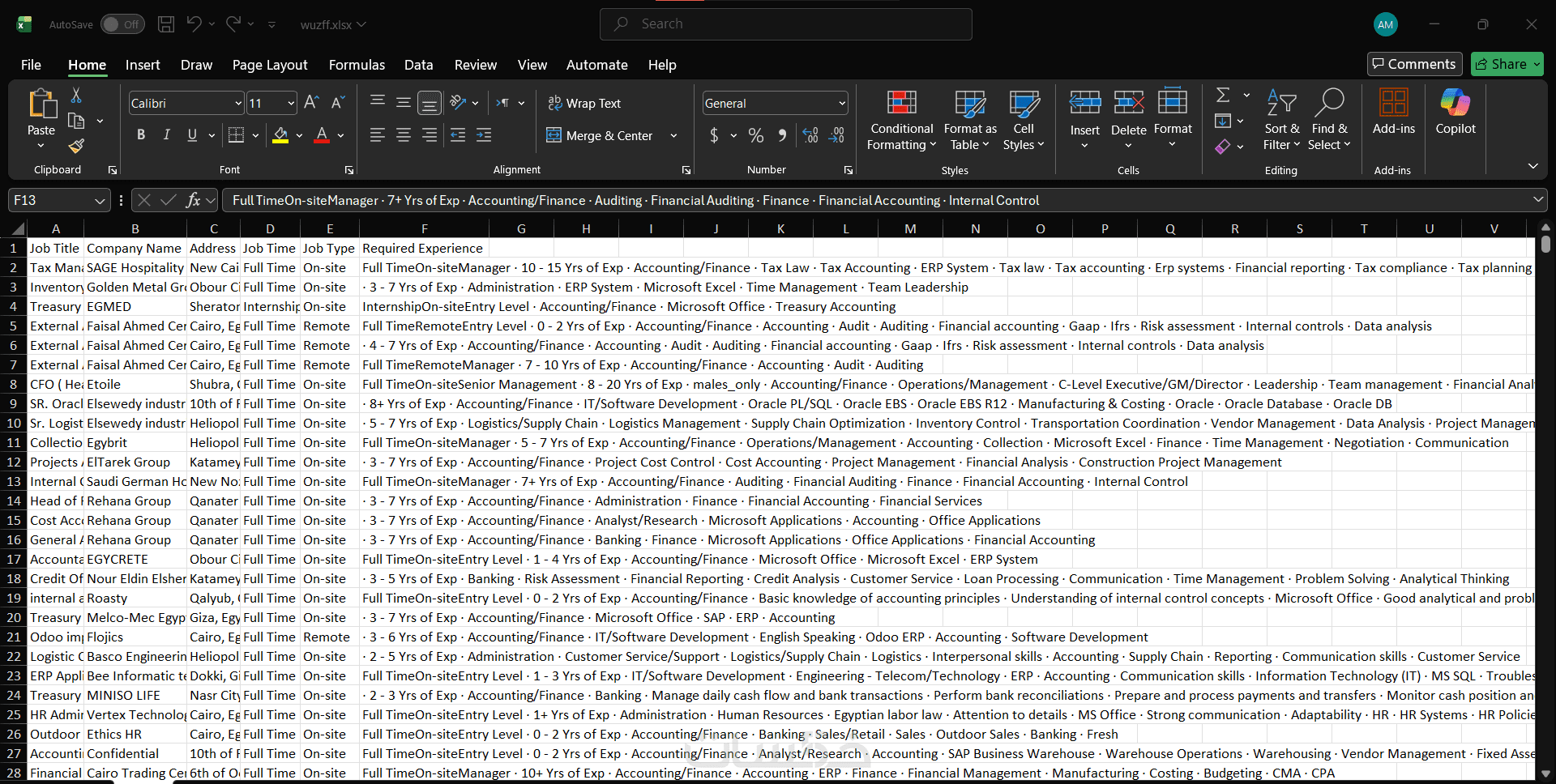The width and height of the screenshot is (1556, 784).
Task: Expand the Name Box dropdown arrow
Action: (100, 200)
